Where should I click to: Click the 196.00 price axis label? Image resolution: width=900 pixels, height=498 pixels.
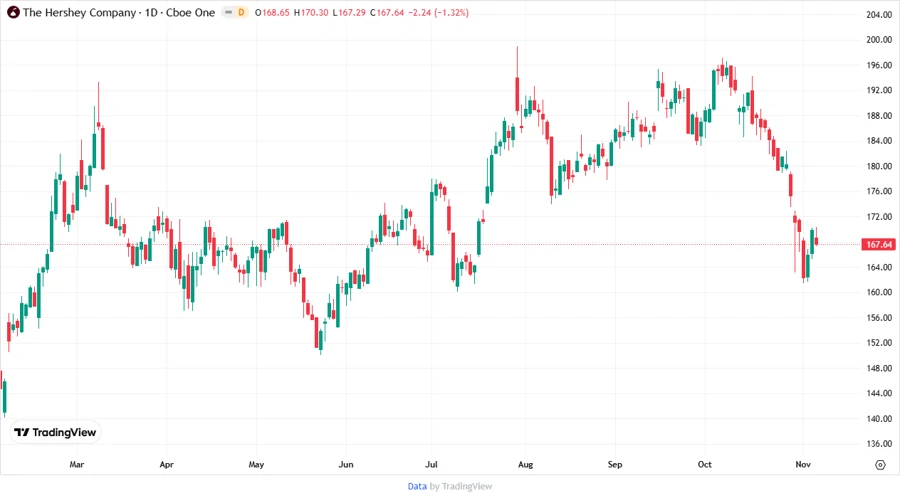click(x=879, y=65)
